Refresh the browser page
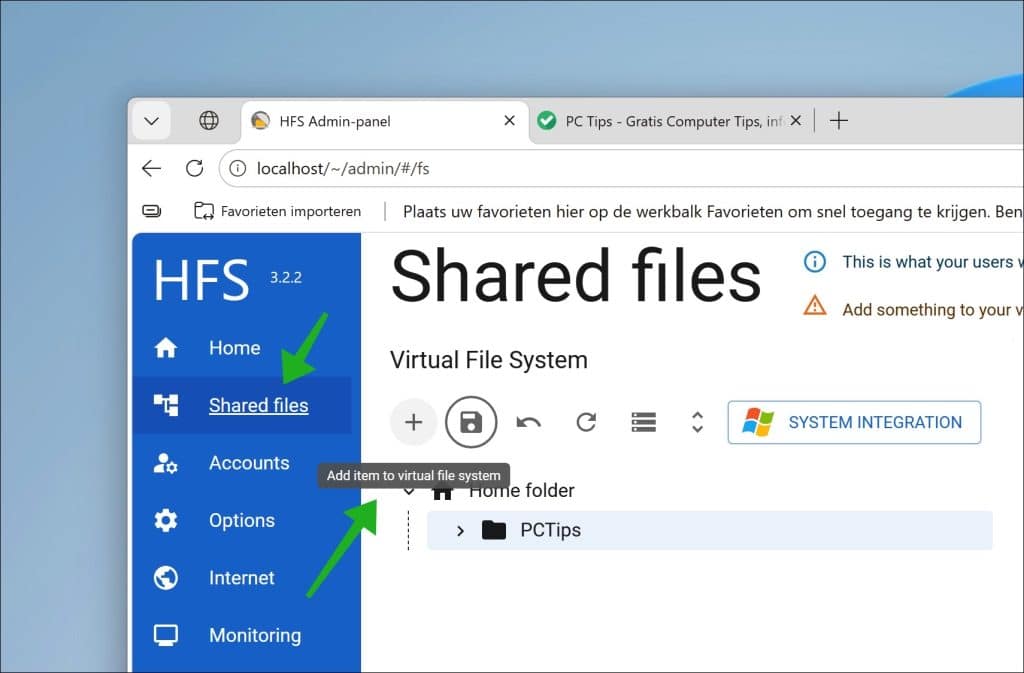The image size is (1024, 673). [x=195, y=168]
